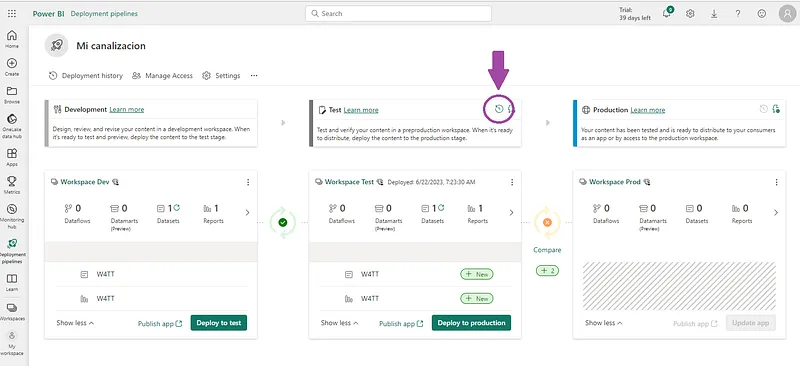Viewport: 800px width, 366px height.
Task: Select Deployment pipelines in the sidebar
Action: point(12,251)
